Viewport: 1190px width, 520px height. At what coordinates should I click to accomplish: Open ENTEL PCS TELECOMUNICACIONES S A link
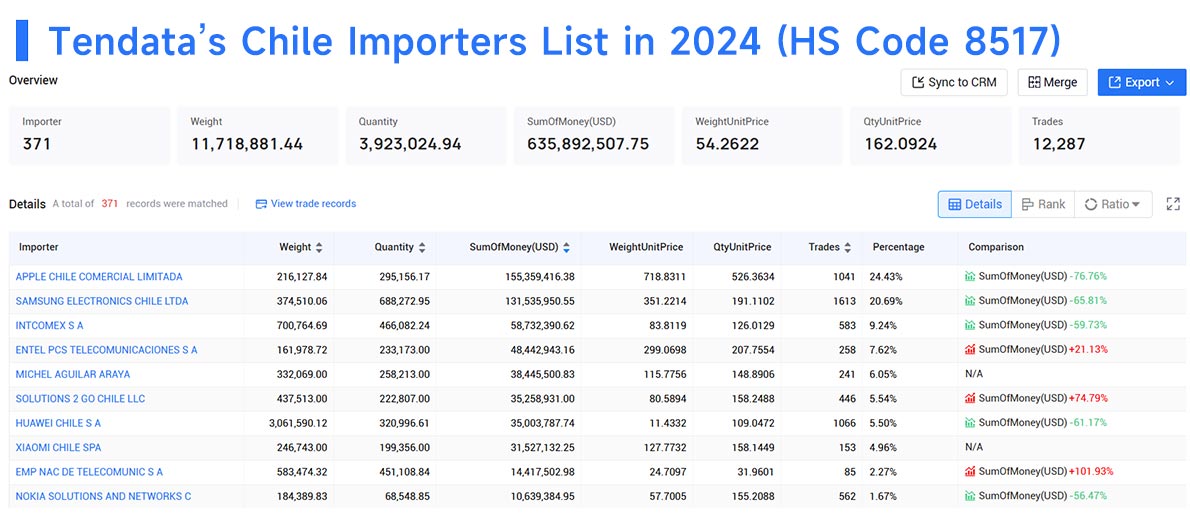[106, 349]
